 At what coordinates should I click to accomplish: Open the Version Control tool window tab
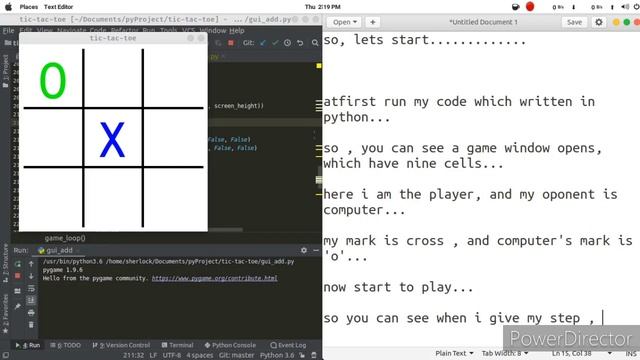121,345
